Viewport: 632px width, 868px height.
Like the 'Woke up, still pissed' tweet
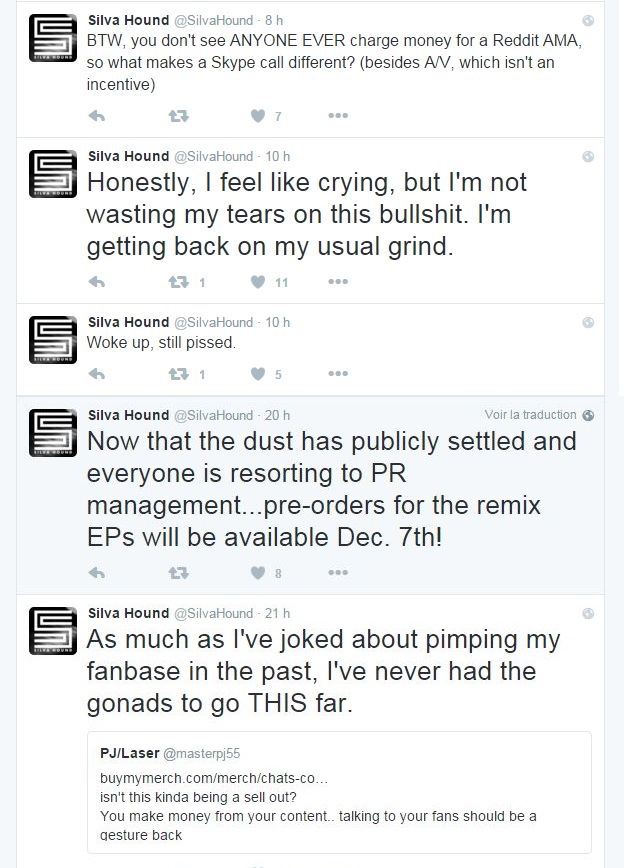point(258,374)
